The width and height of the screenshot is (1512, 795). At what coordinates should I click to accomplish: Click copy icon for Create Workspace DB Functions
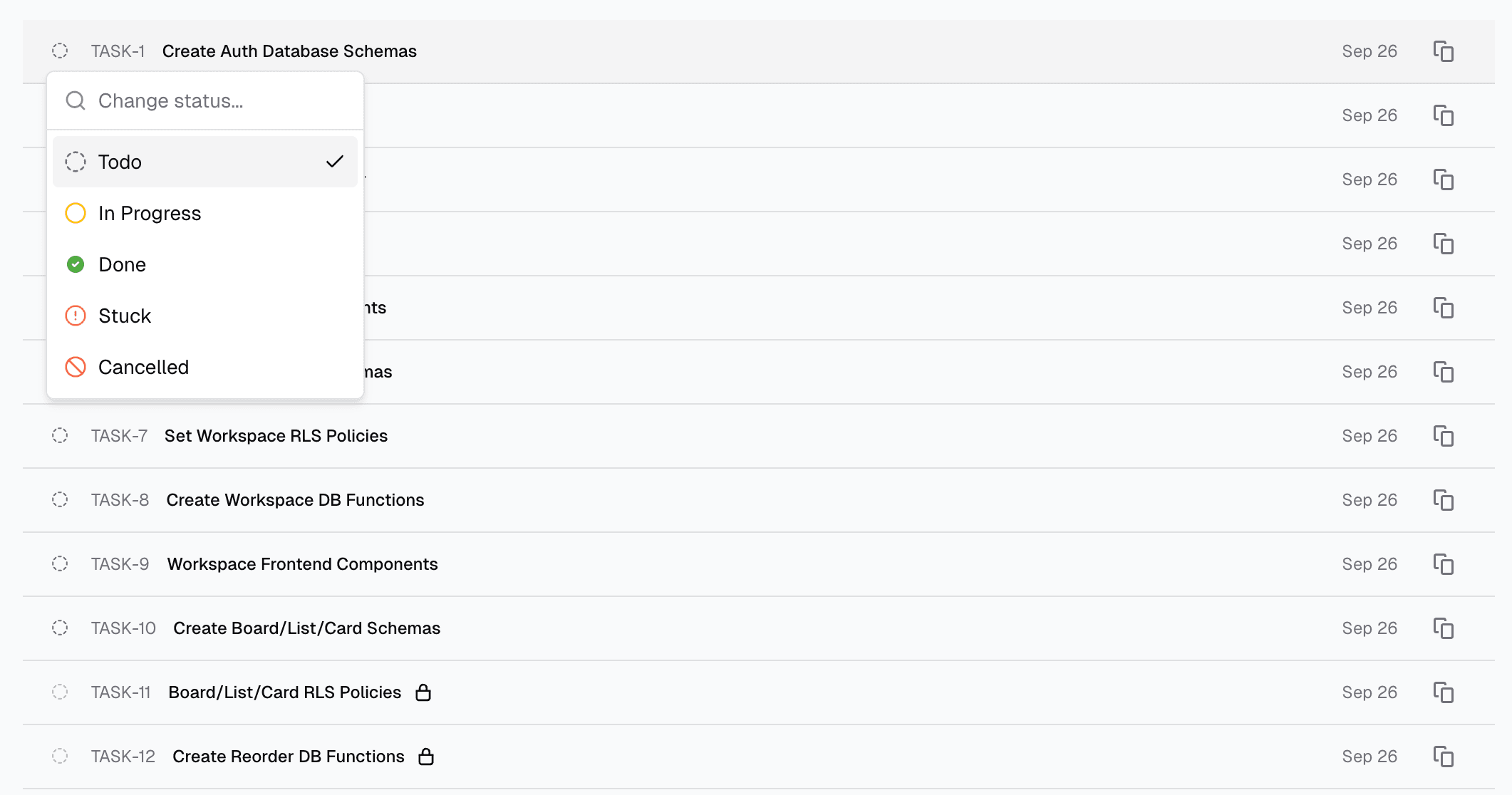pos(1443,500)
